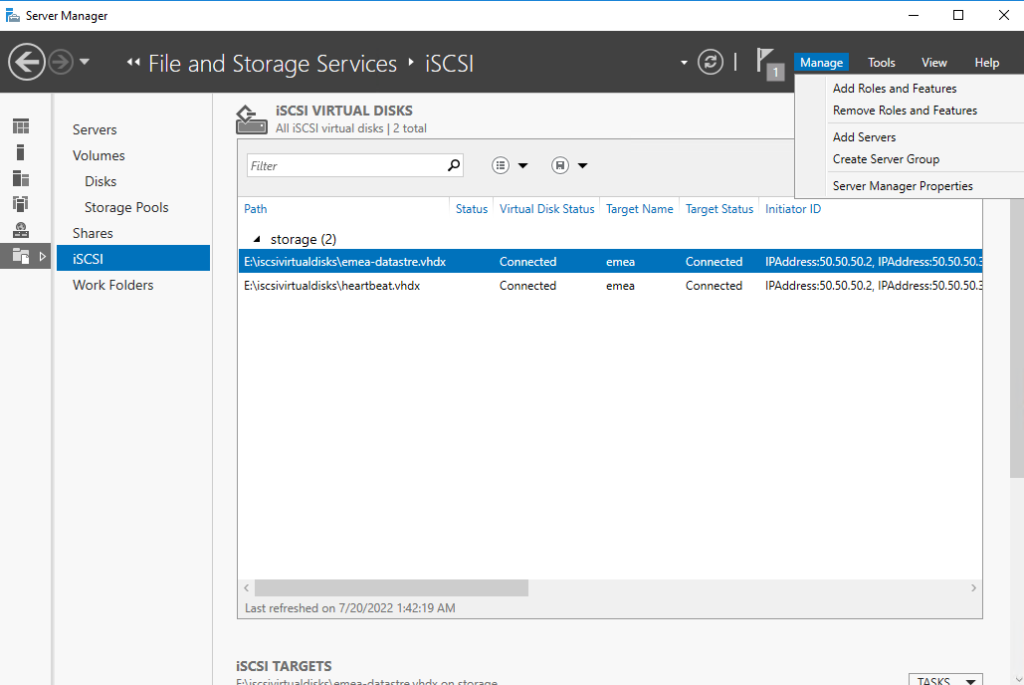Open the saved filters dropdown arrow
Image resolution: width=1024 pixels, height=685 pixels.
582,164
